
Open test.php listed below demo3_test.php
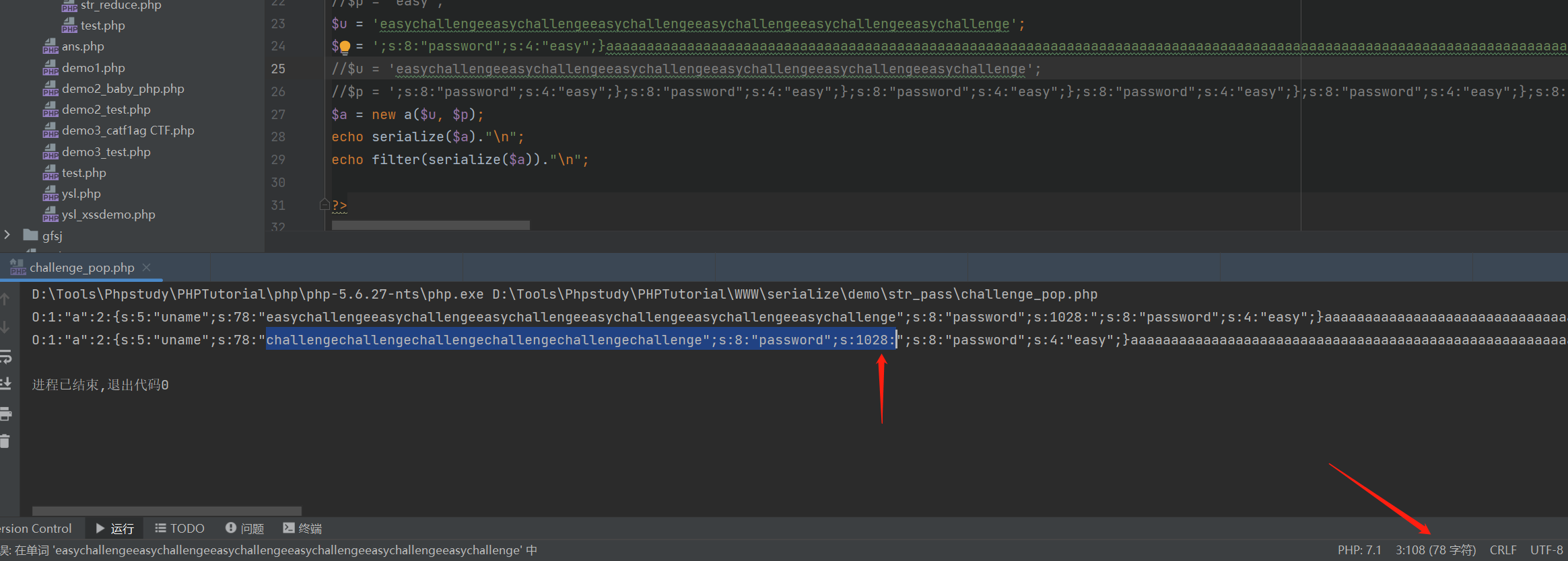click(84, 173)
